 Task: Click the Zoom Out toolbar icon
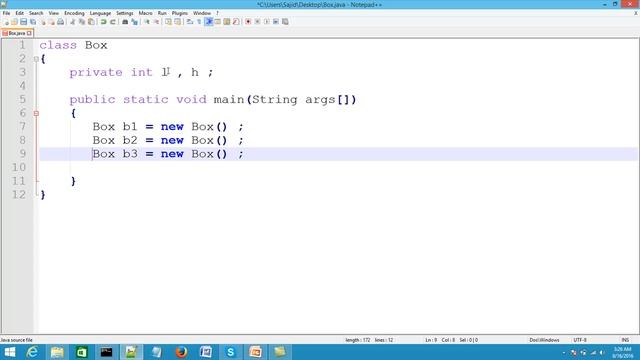[x=156, y=22]
